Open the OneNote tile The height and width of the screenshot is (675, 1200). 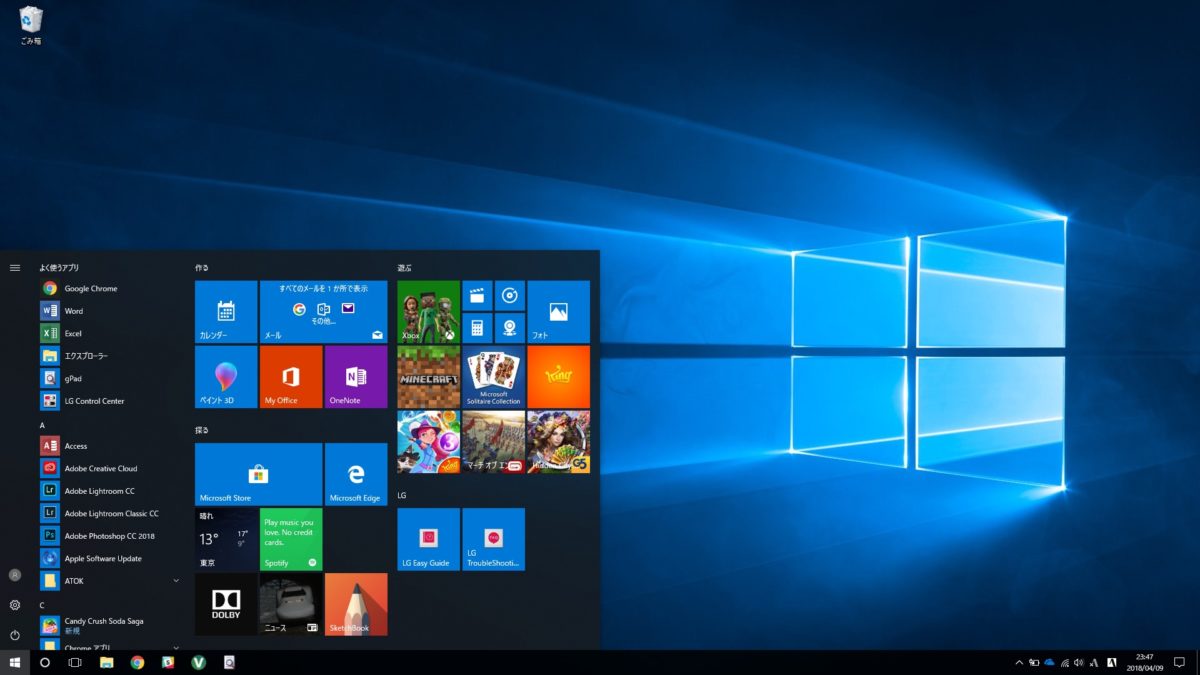tap(356, 377)
